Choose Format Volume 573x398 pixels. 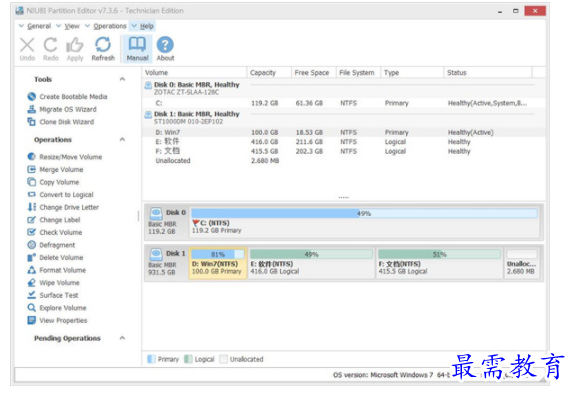point(57,270)
